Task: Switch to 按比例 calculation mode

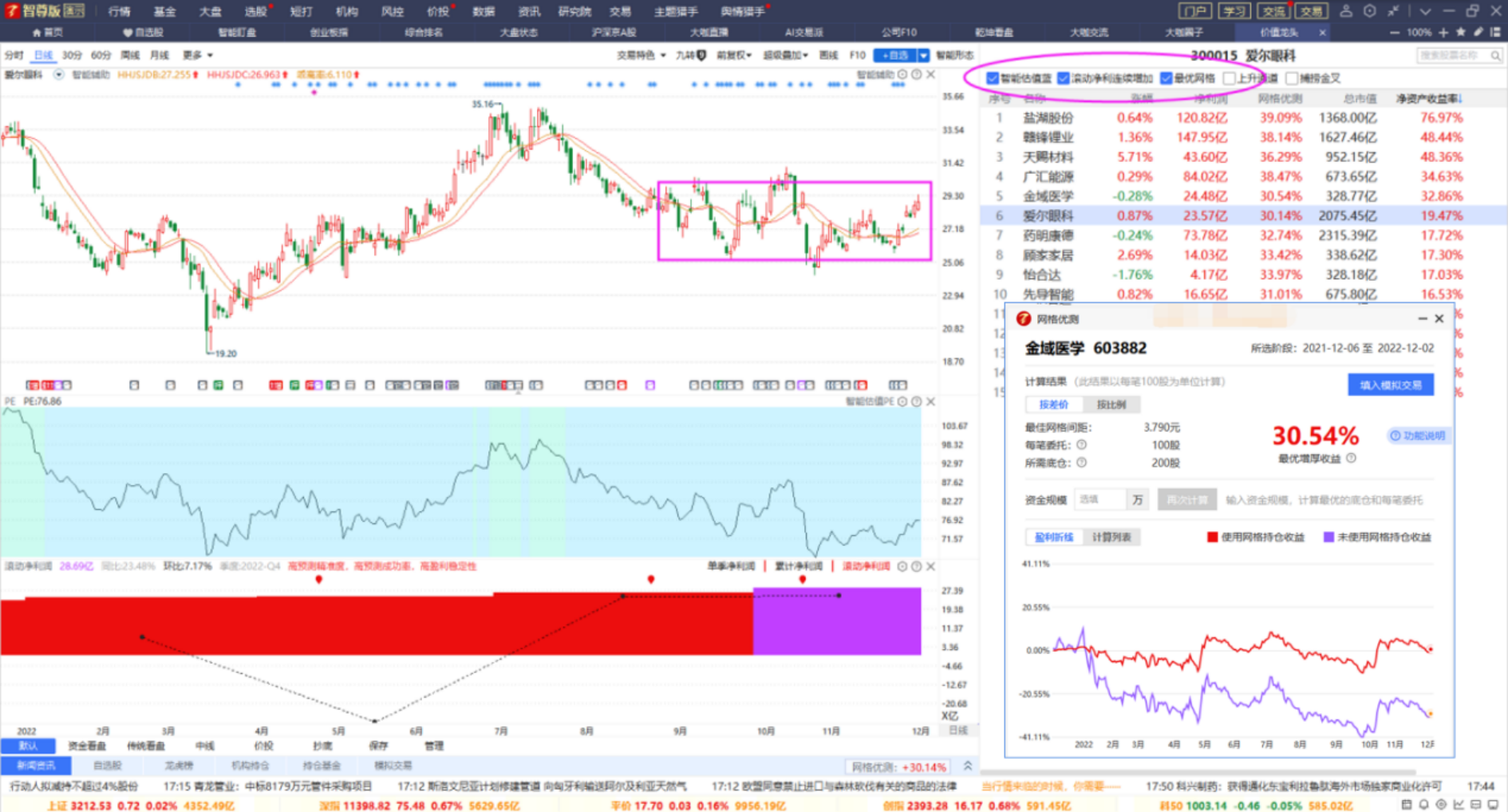Action: tap(1111, 404)
